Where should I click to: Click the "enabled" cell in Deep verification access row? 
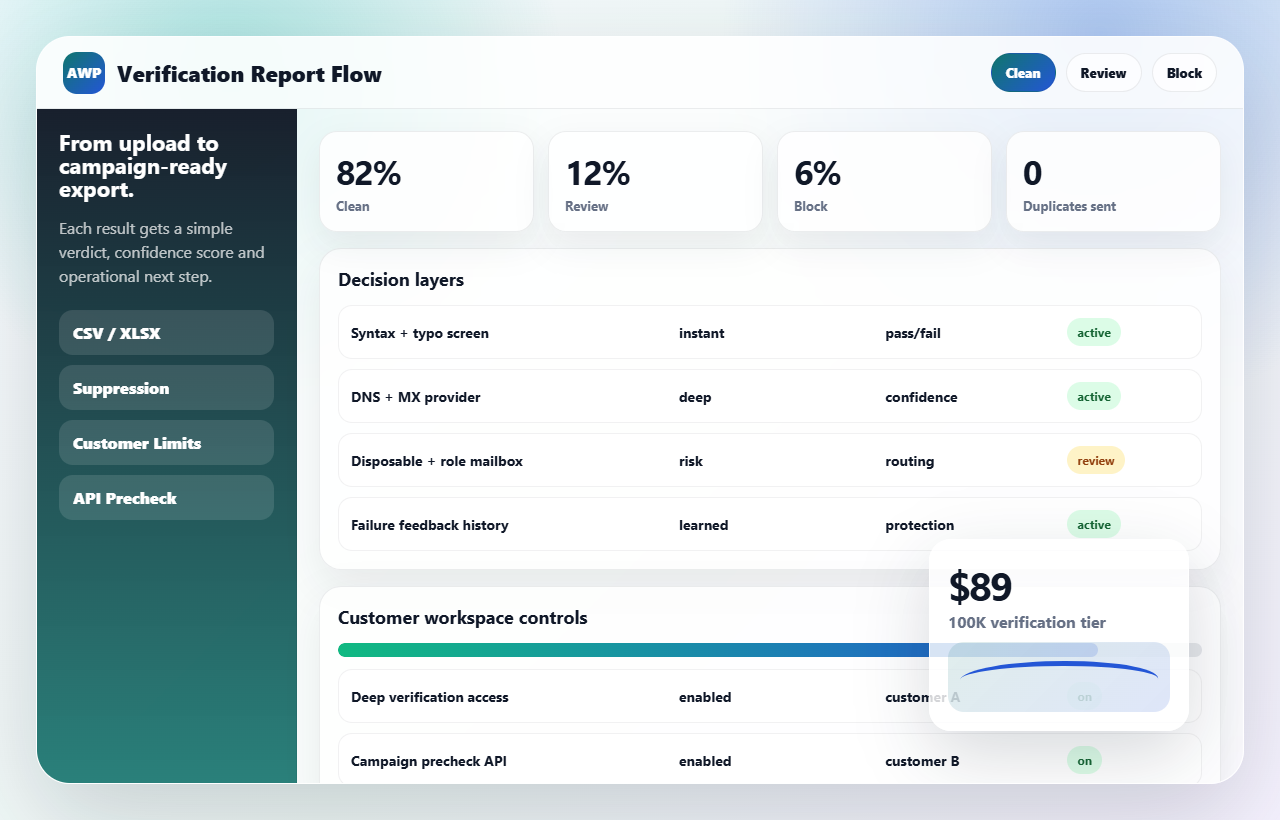click(705, 697)
